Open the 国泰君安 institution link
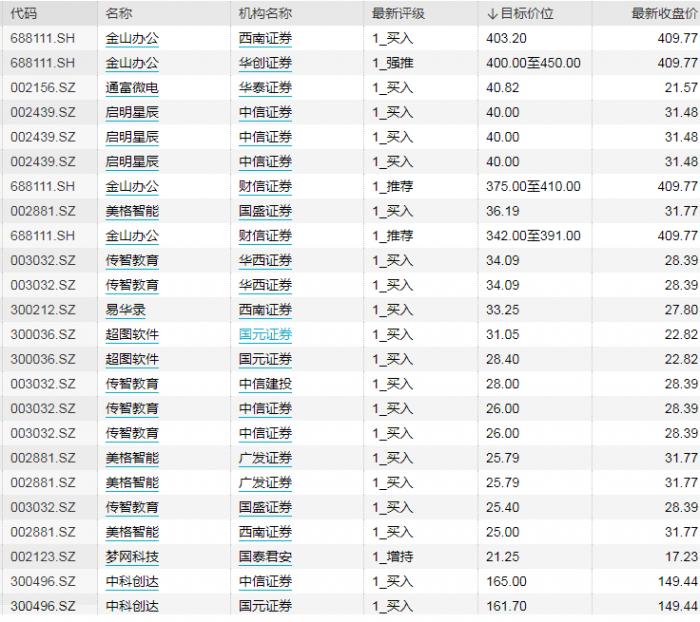700x622 pixels. (x=265, y=557)
